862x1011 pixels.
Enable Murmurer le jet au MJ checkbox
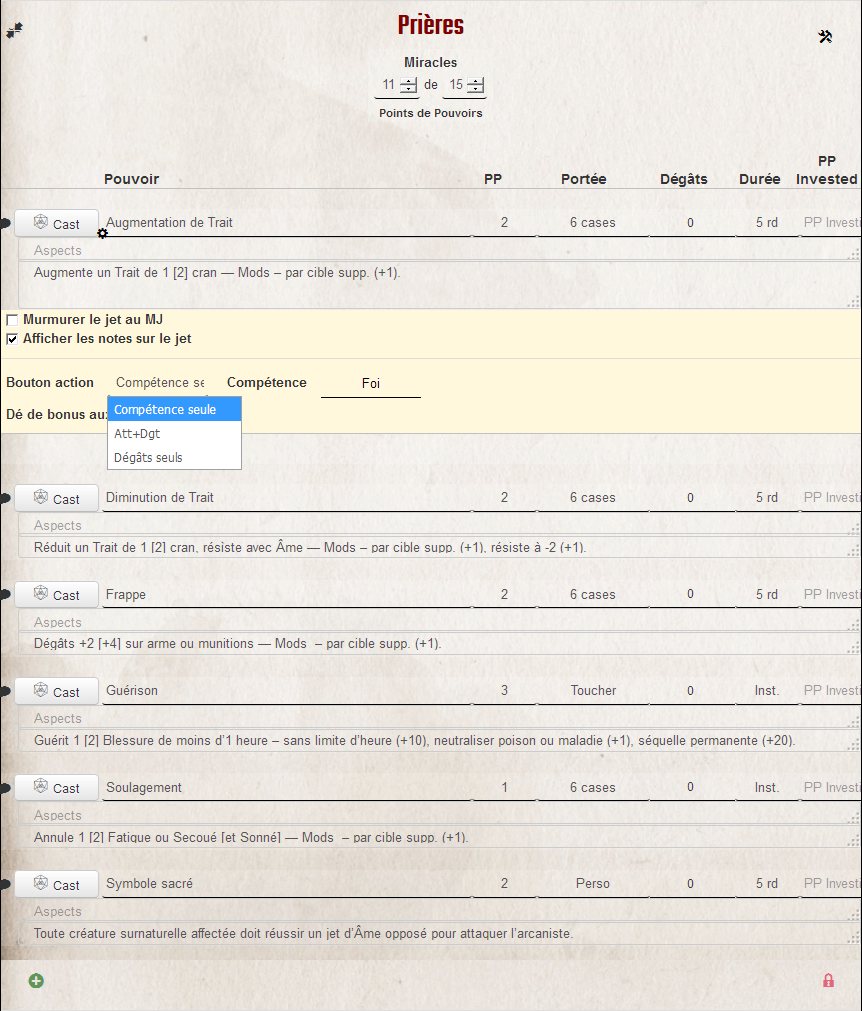(x=12, y=320)
